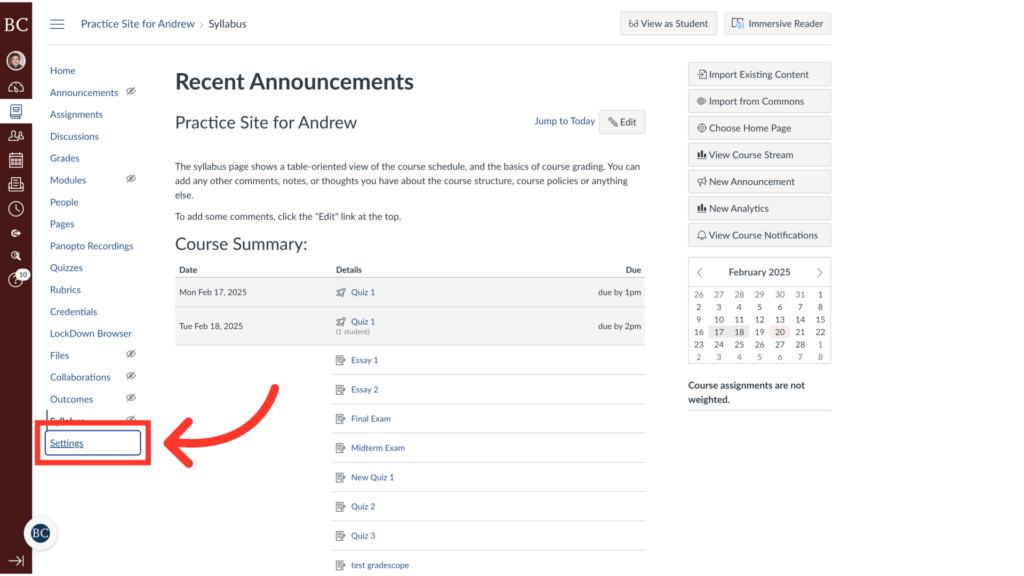
Task: Click your account avatar in global navigation
Action: pos(15,60)
